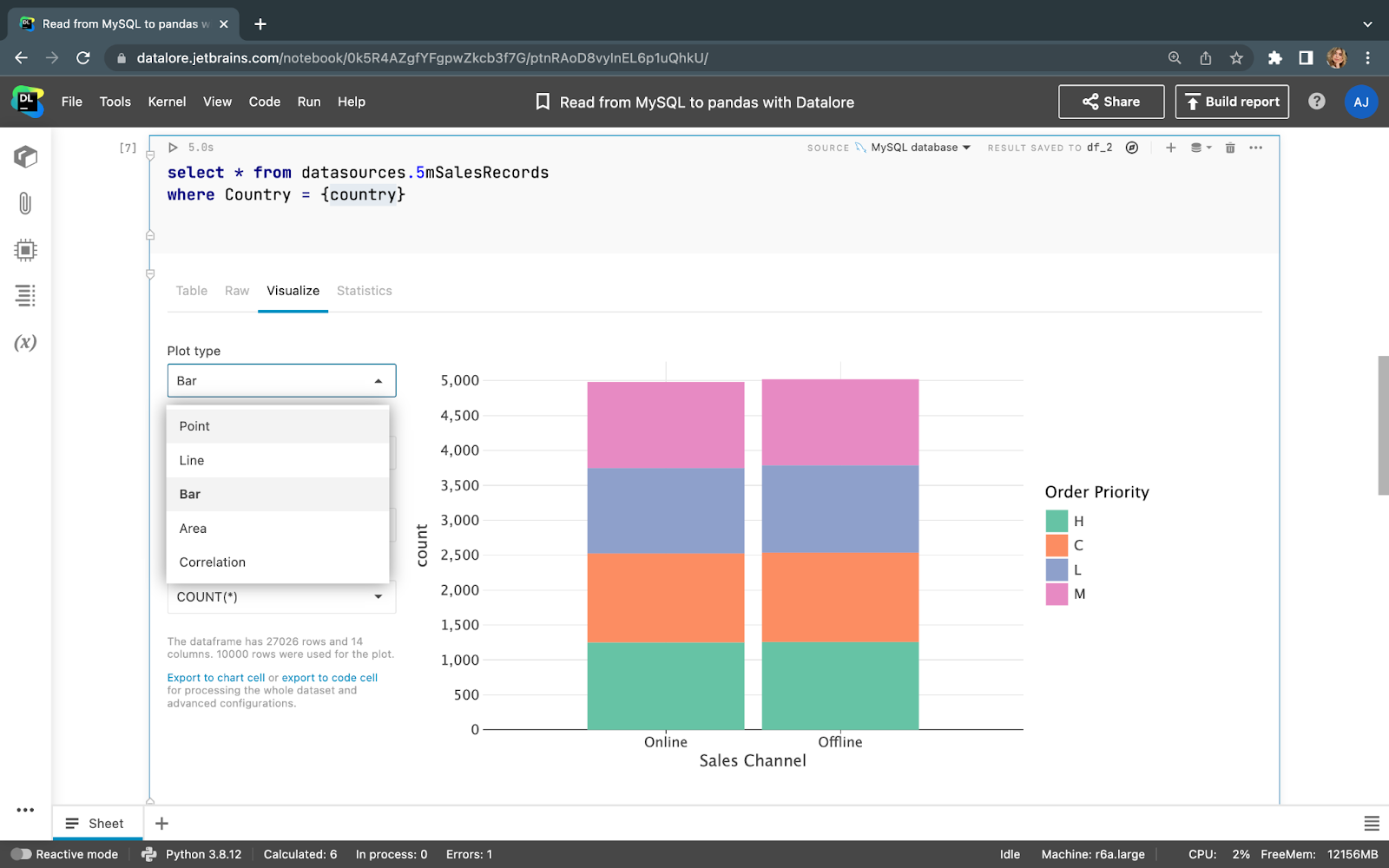Open the workspace cube icon in sidebar
The width and height of the screenshot is (1389, 868).
(x=25, y=157)
